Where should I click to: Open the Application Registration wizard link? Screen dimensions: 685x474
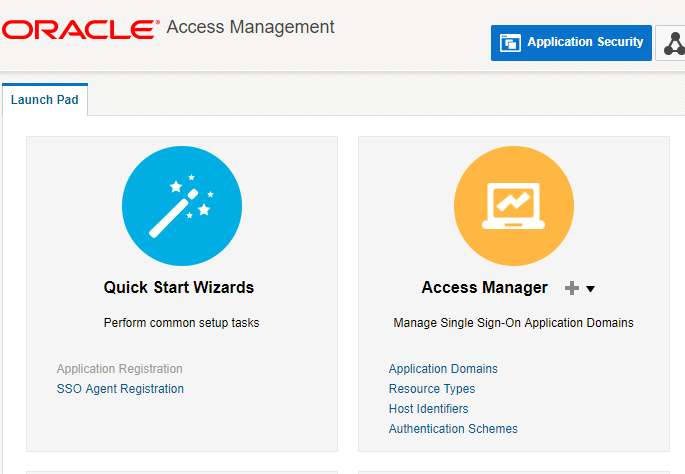(x=119, y=369)
